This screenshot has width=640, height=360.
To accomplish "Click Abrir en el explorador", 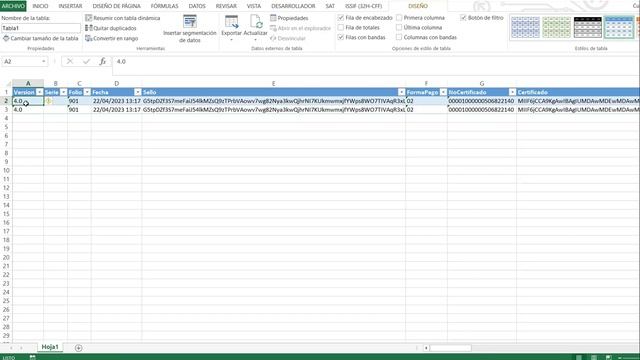I will click(300, 28).
